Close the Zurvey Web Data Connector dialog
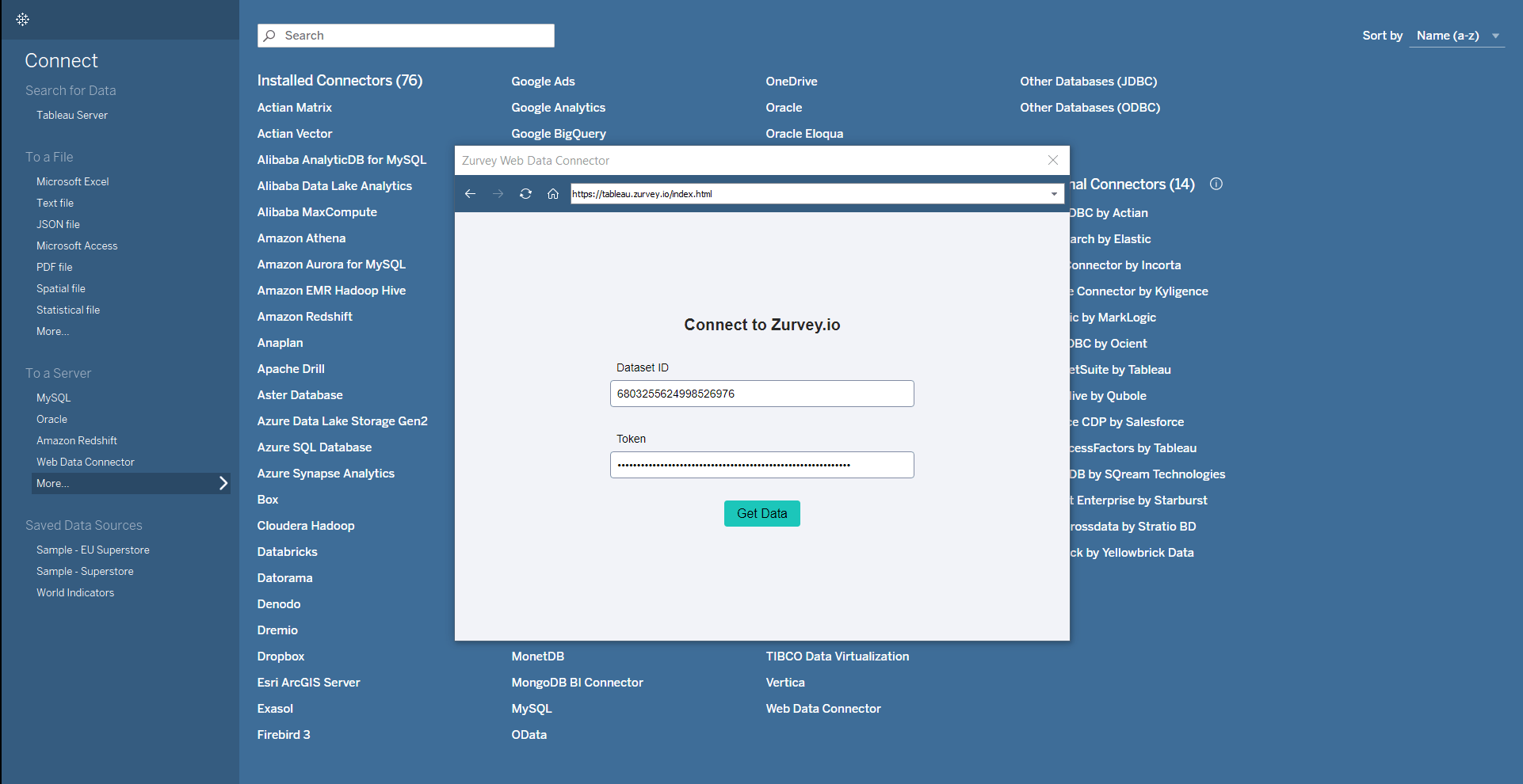Screen dimensions: 1523x784 coord(1053,160)
